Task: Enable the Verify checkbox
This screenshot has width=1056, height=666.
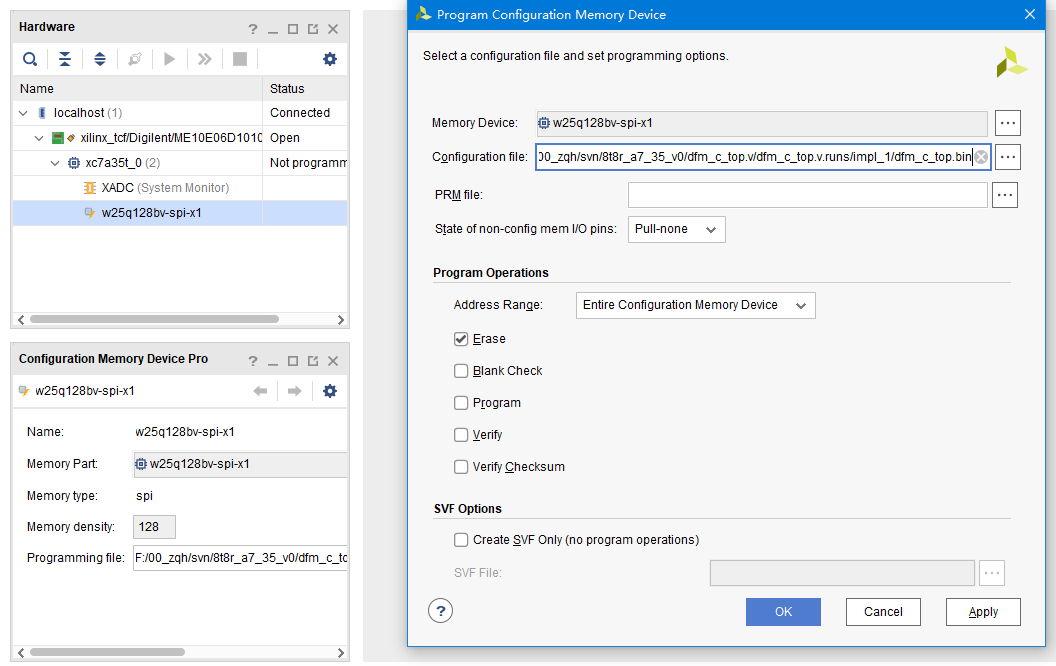Action: (461, 435)
